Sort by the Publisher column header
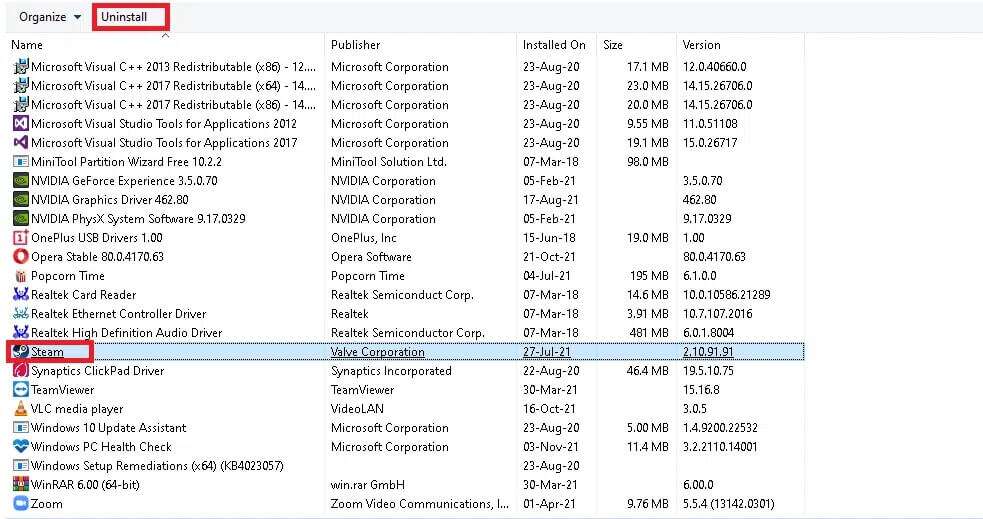 tap(355, 45)
